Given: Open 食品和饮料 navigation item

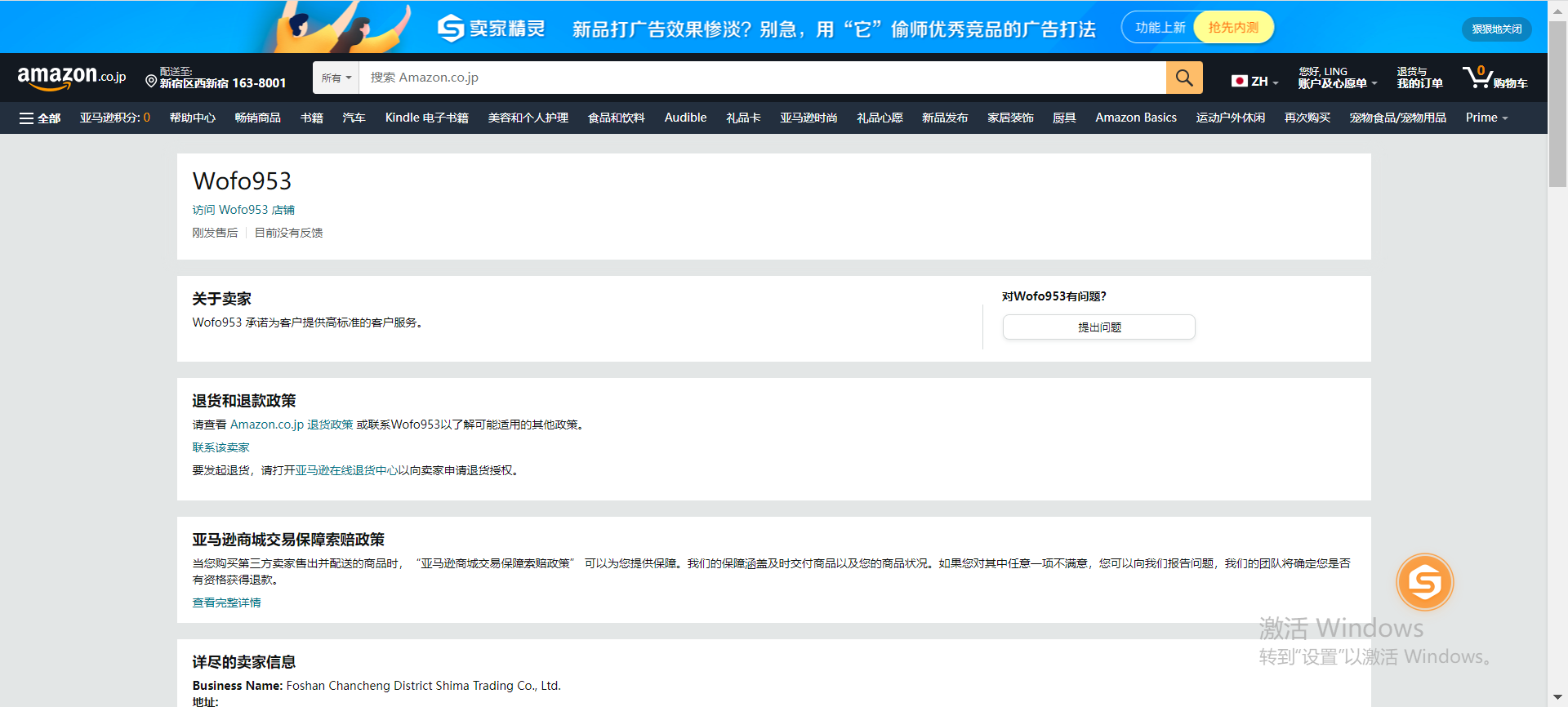Looking at the screenshot, I should pos(617,118).
